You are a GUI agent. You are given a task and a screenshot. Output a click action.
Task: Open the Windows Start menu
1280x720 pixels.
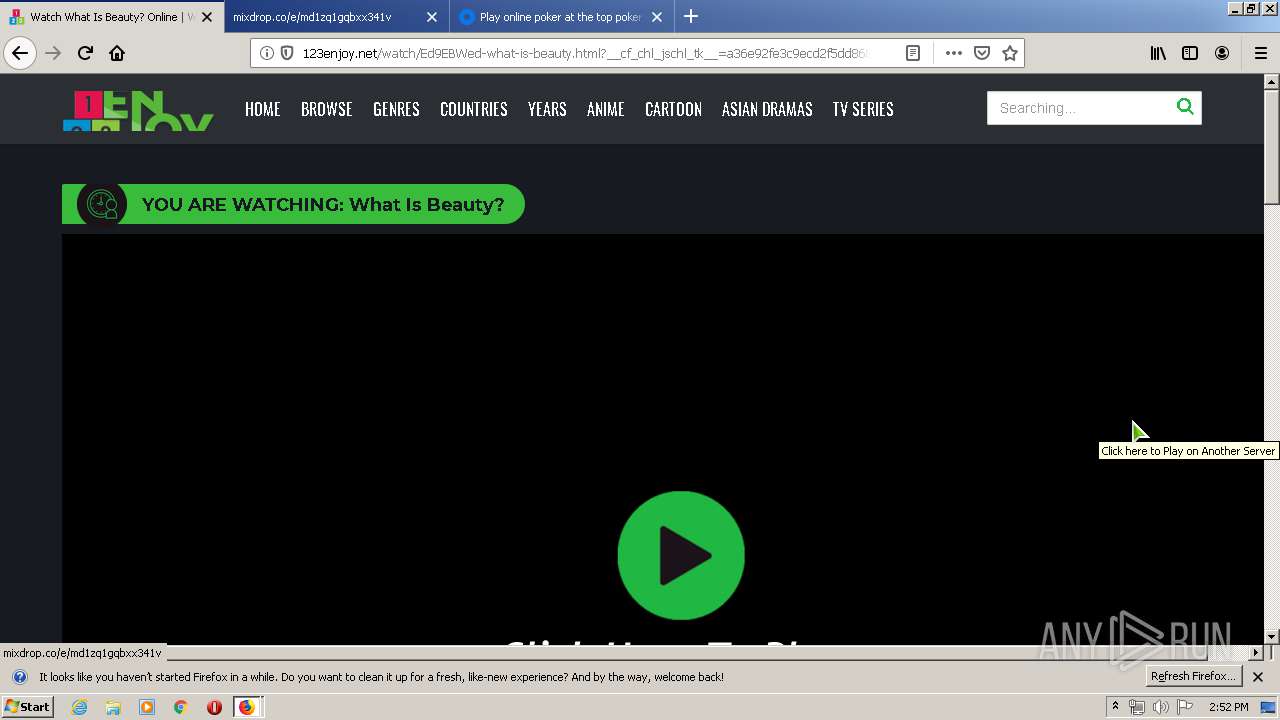[28, 707]
